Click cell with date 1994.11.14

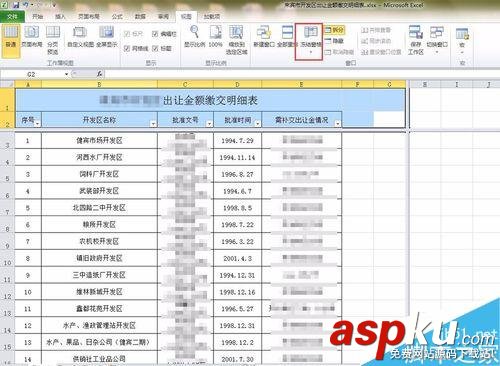(x=237, y=158)
